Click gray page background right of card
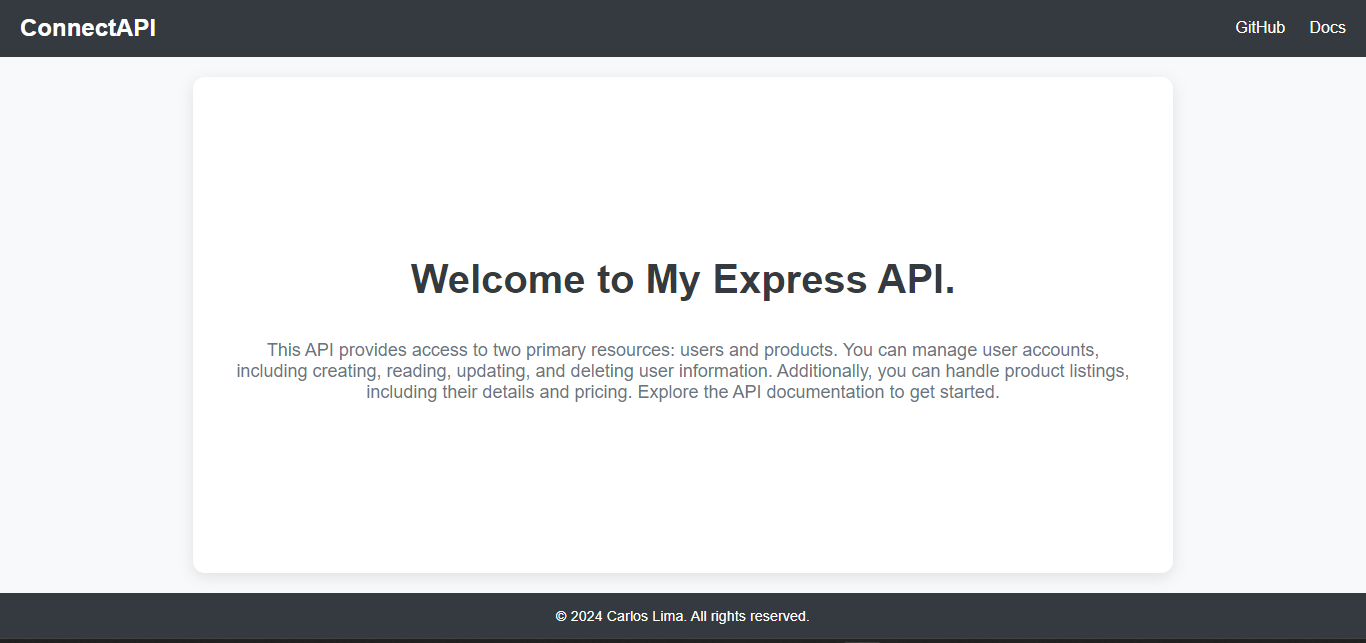 coord(1270,320)
